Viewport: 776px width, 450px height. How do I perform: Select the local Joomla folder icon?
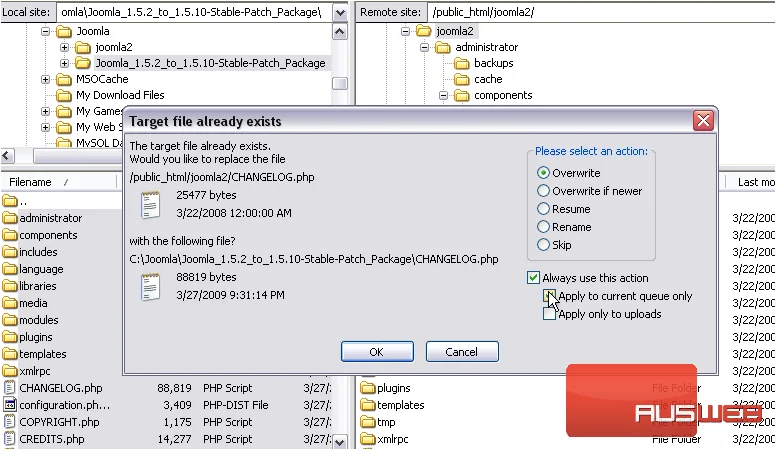pos(64,31)
